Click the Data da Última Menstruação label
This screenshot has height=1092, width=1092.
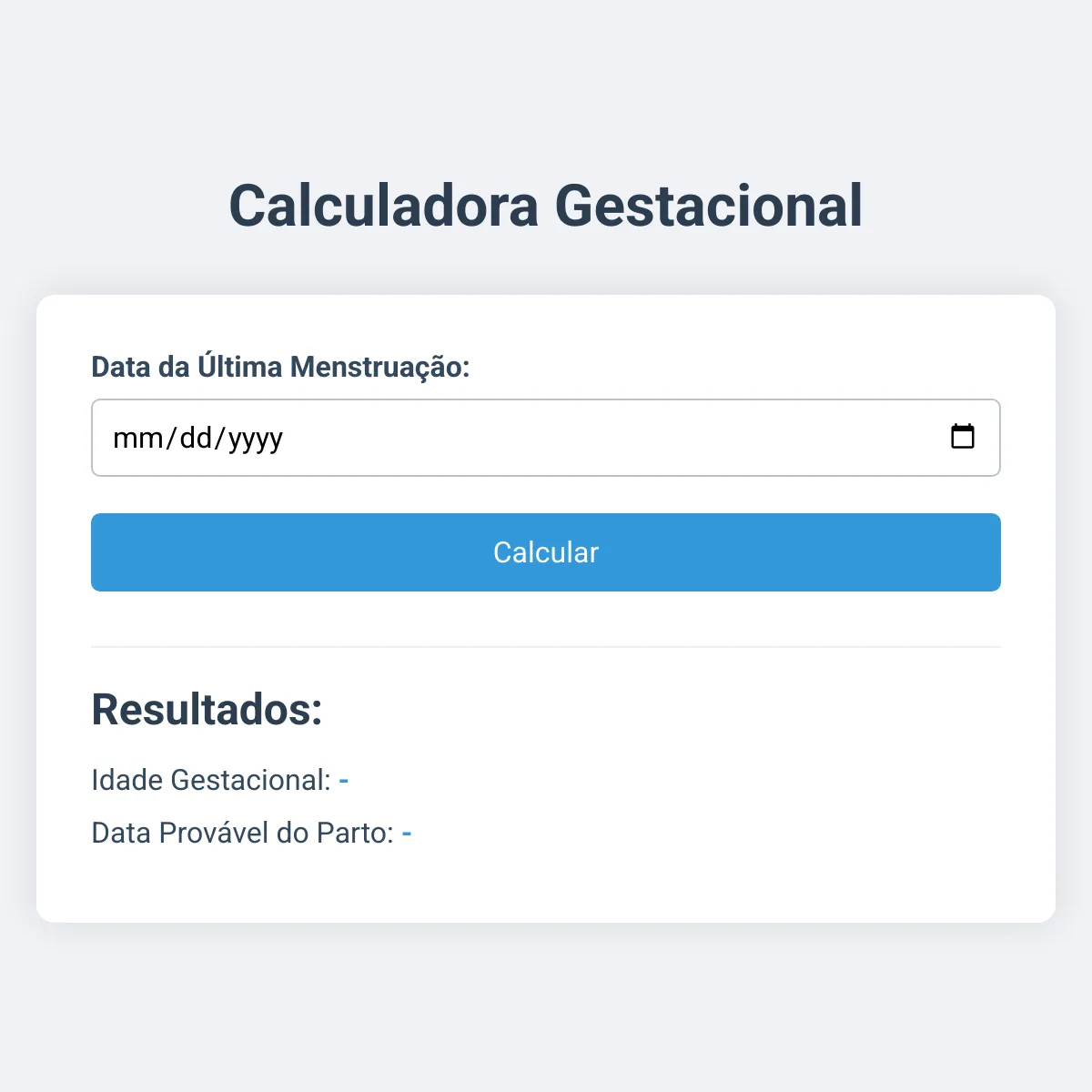280,366
